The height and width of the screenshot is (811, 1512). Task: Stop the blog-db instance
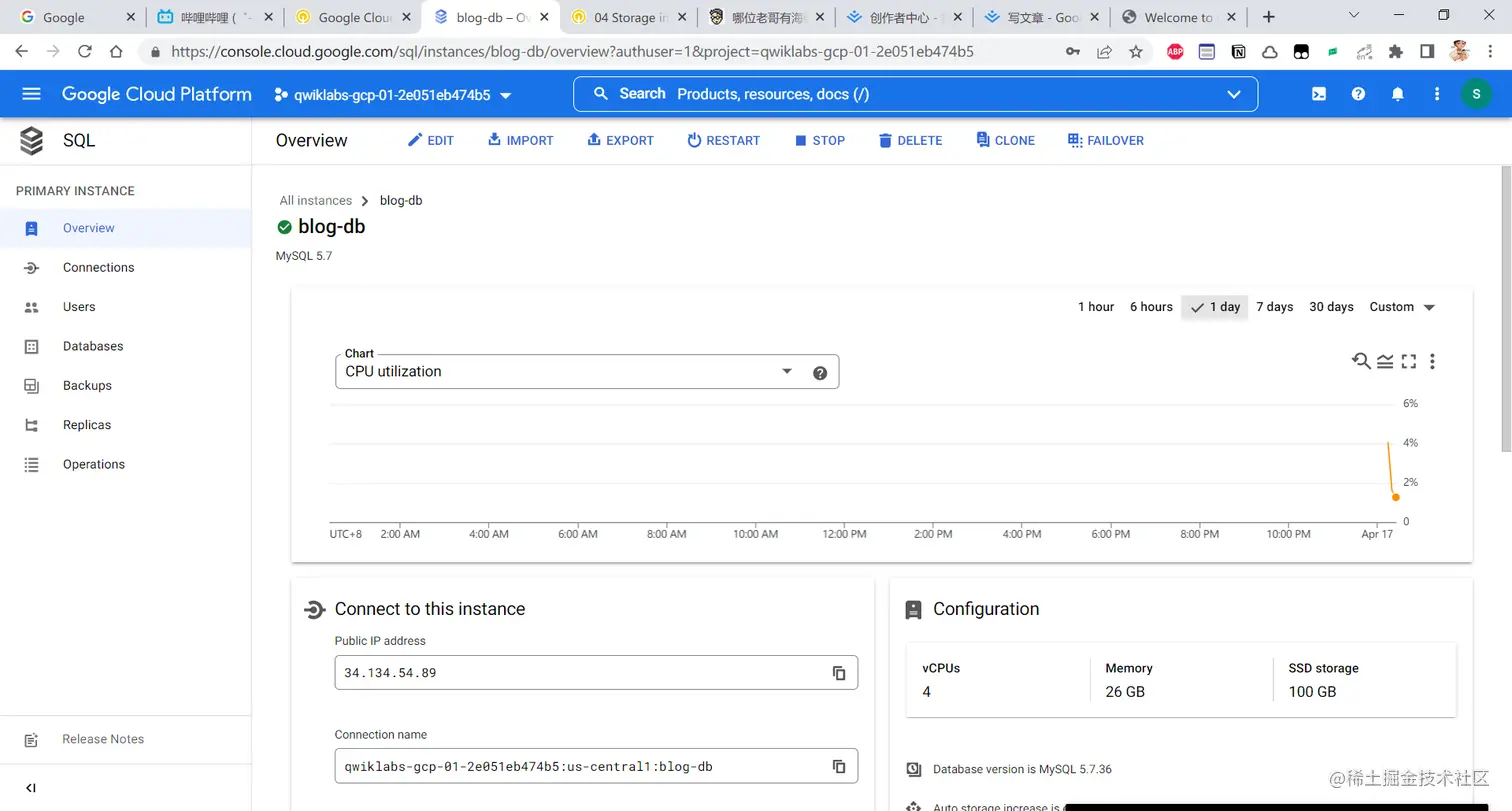tap(820, 141)
